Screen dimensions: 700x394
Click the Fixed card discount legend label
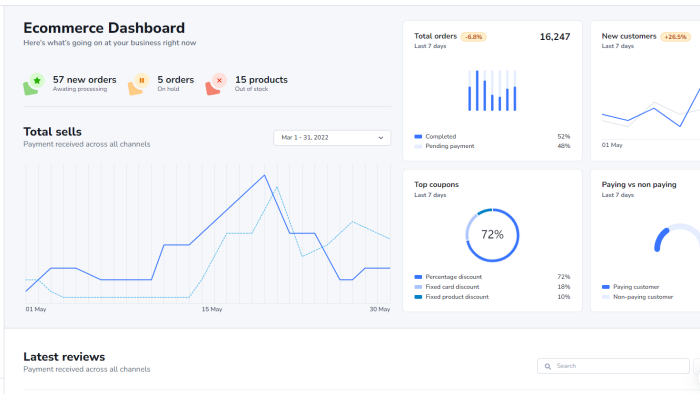pos(452,287)
